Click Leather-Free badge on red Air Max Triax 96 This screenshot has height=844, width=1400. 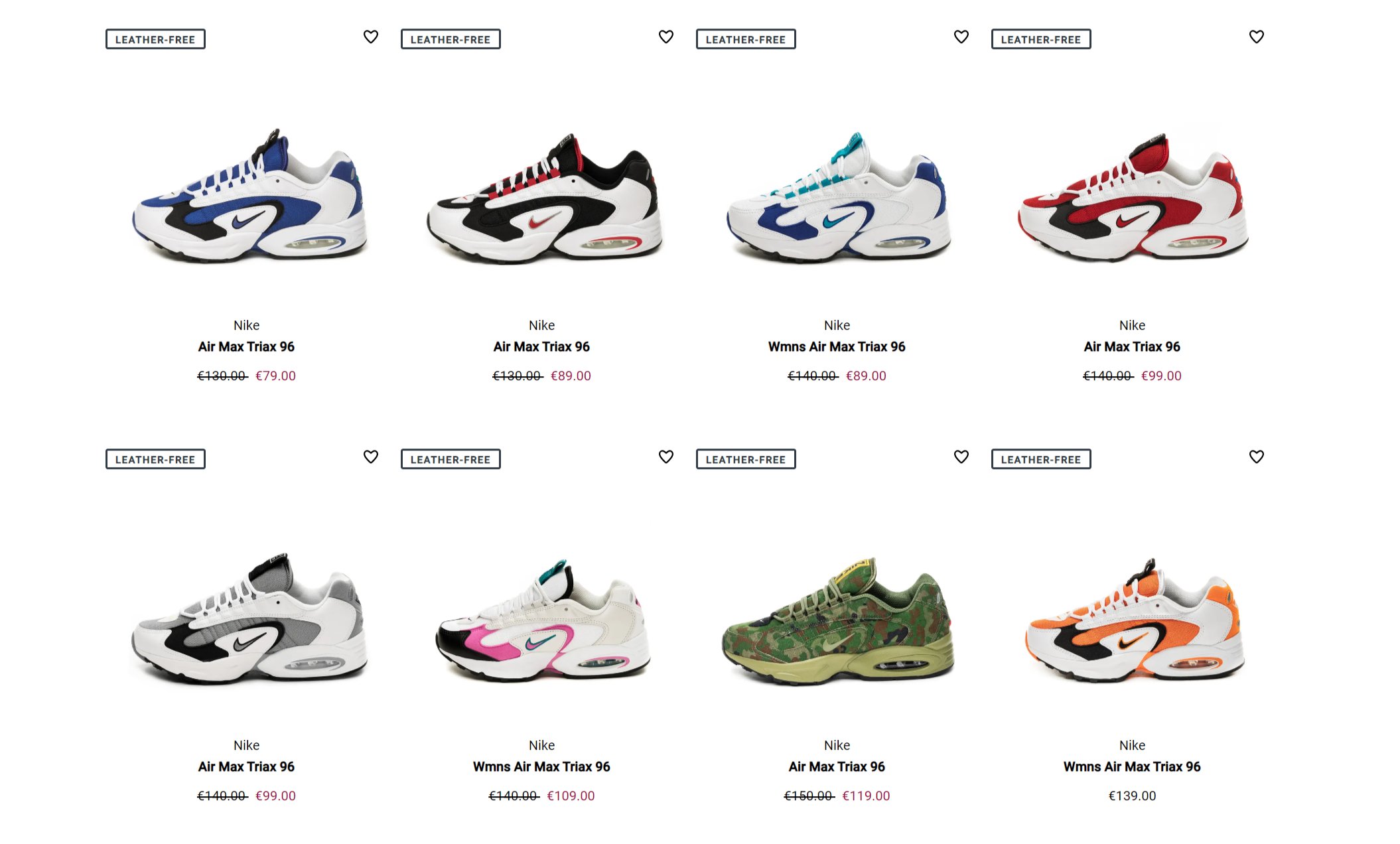1041,39
